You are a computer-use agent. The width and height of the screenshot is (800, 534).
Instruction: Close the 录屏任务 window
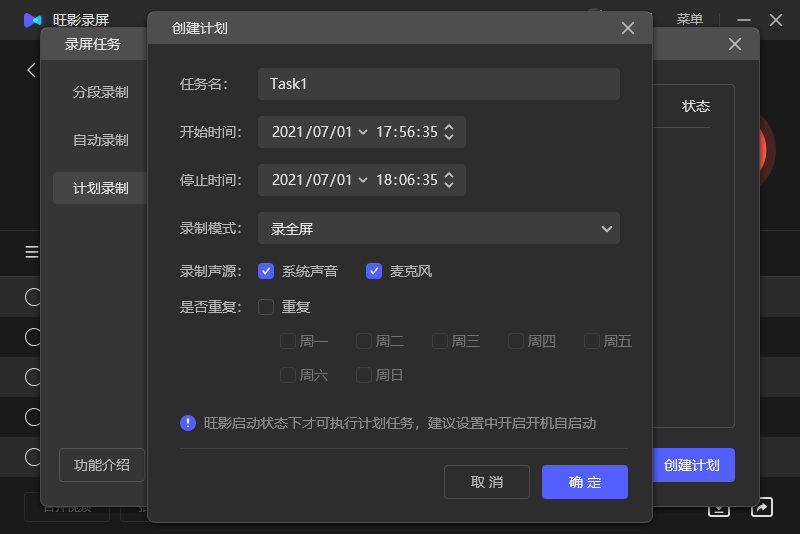[735, 44]
